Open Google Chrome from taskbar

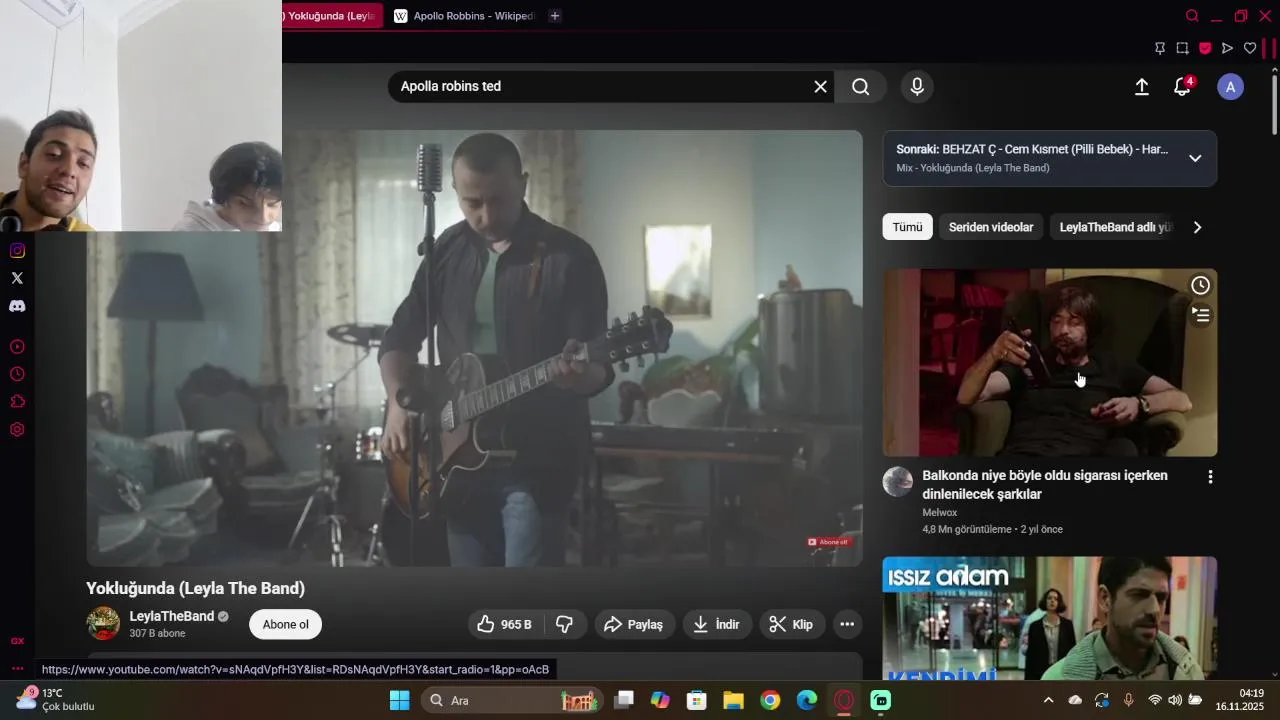pyautogui.click(x=770, y=700)
